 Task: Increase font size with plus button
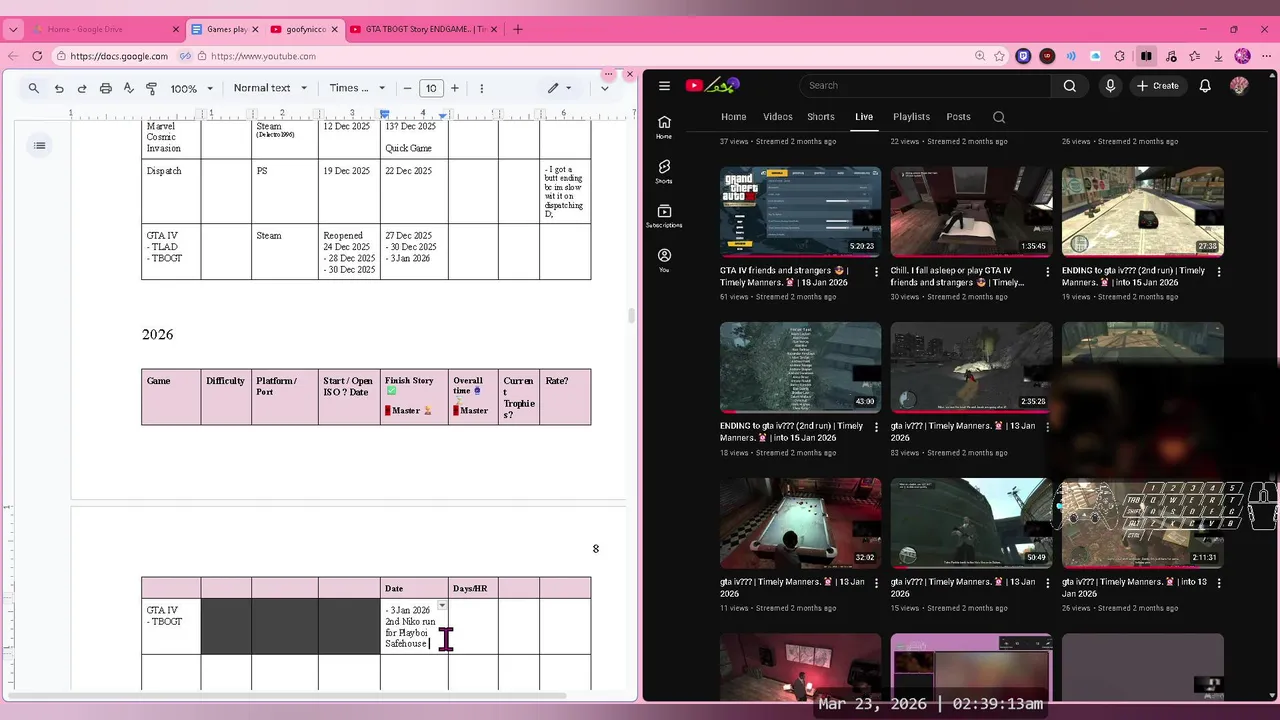pyautogui.click(x=454, y=88)
